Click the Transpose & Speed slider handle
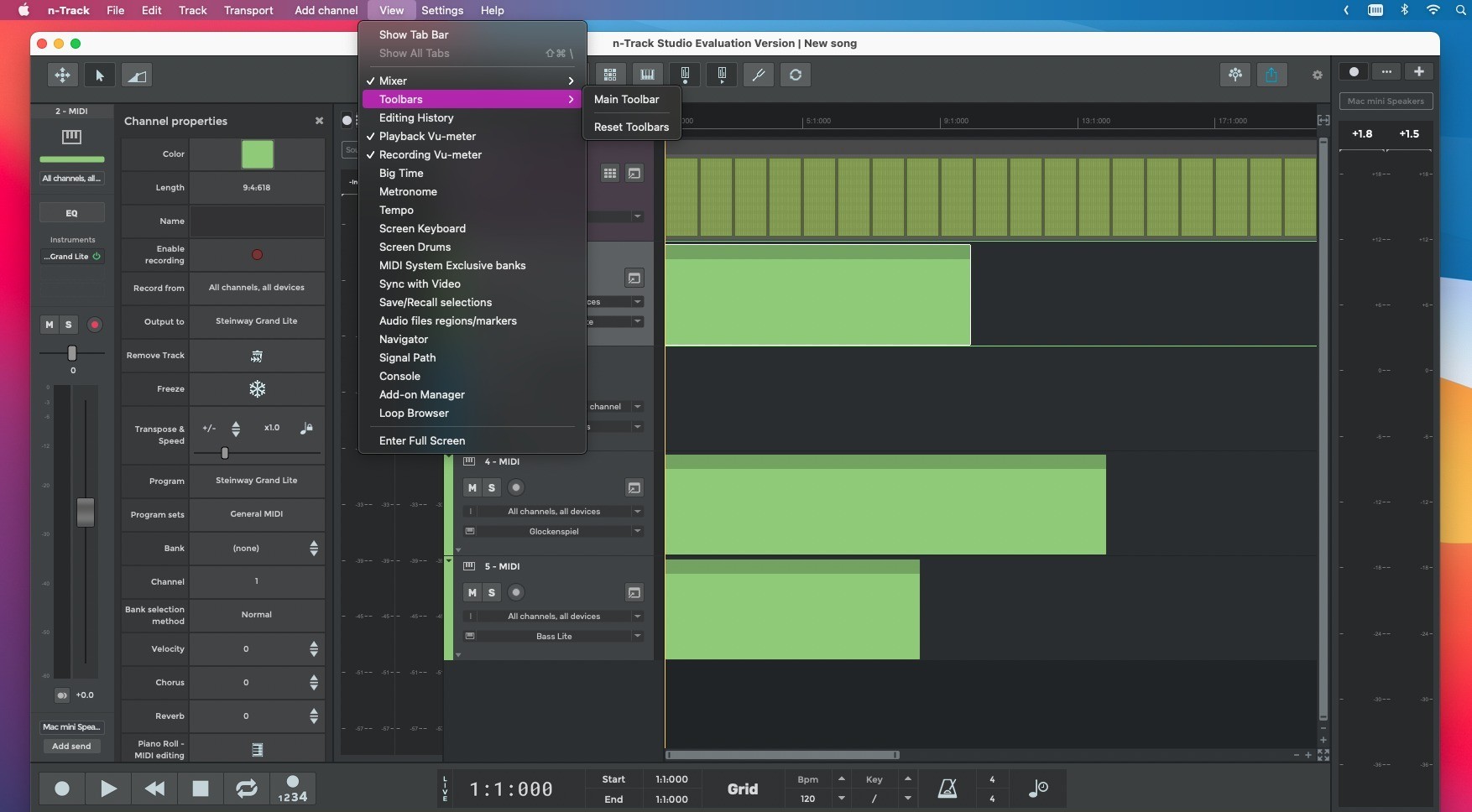Screen dimensions: 1472x812 pyautogui.click(x=224, y=453)
